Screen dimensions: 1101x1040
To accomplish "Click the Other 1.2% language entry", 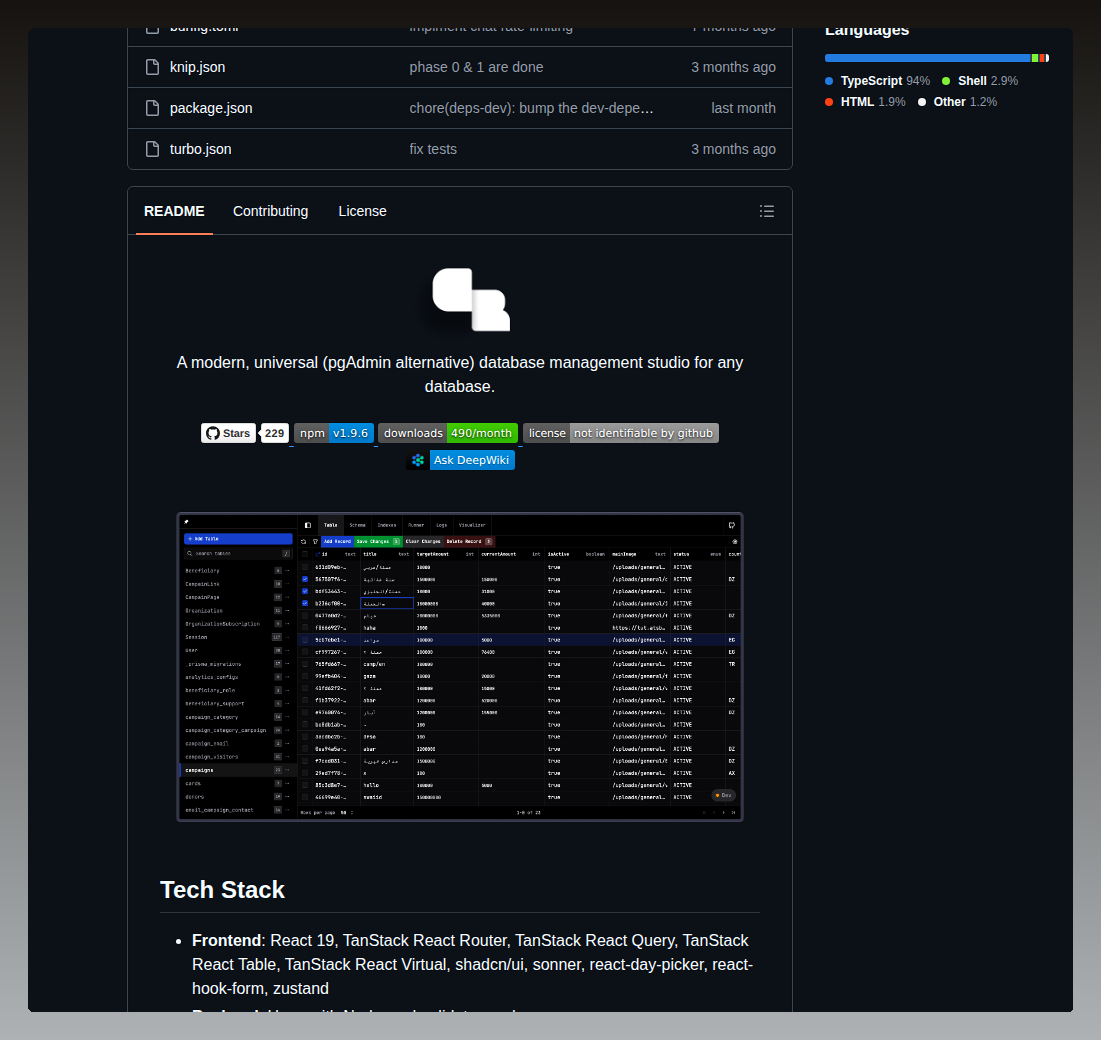I will 958,102.
